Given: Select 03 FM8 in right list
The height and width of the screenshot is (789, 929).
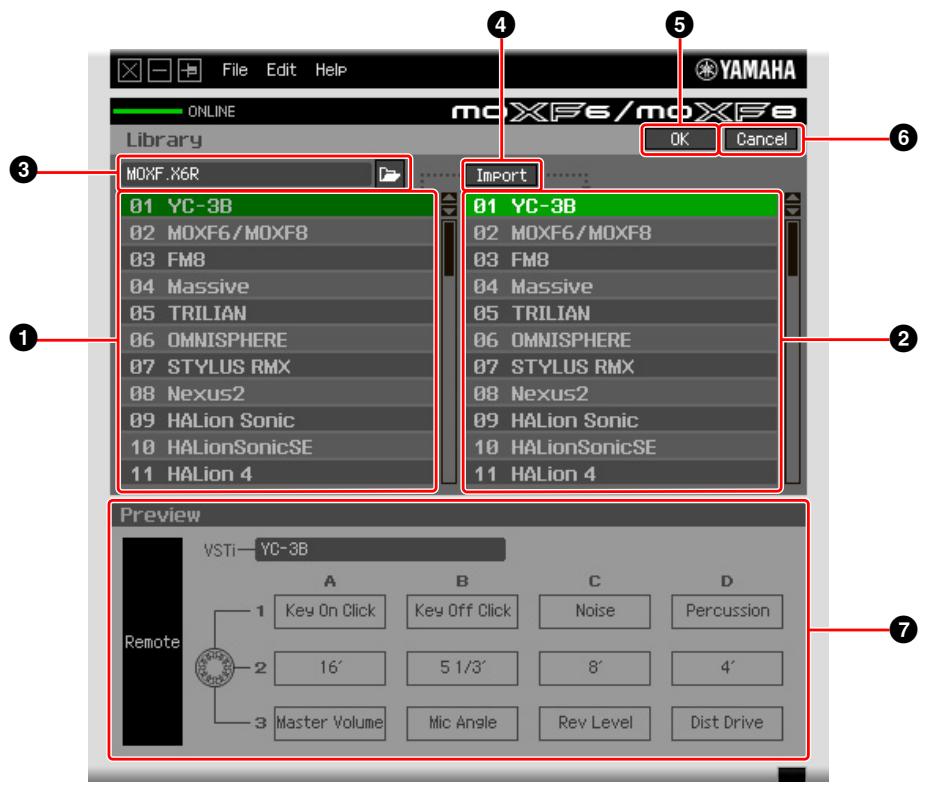Looking at the screenshot, I should point(622,259).
